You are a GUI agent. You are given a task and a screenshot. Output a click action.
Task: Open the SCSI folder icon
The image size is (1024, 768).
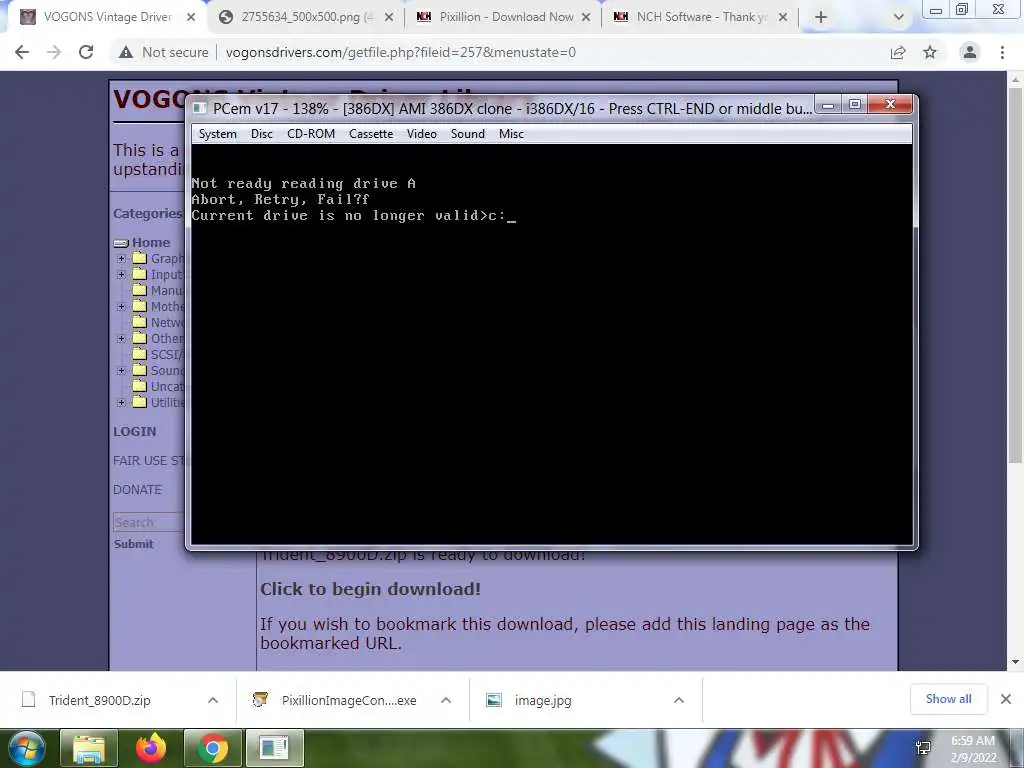tap(140, 354)
